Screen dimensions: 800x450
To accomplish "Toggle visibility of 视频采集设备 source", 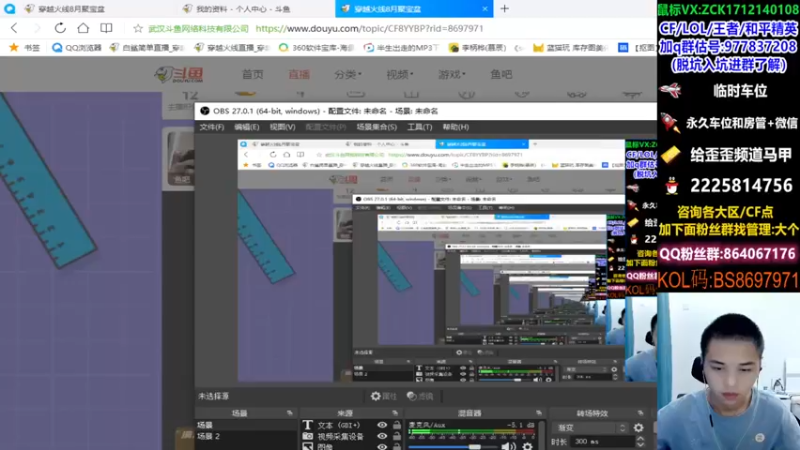I will pyautogui.click(x=382, y=436).
